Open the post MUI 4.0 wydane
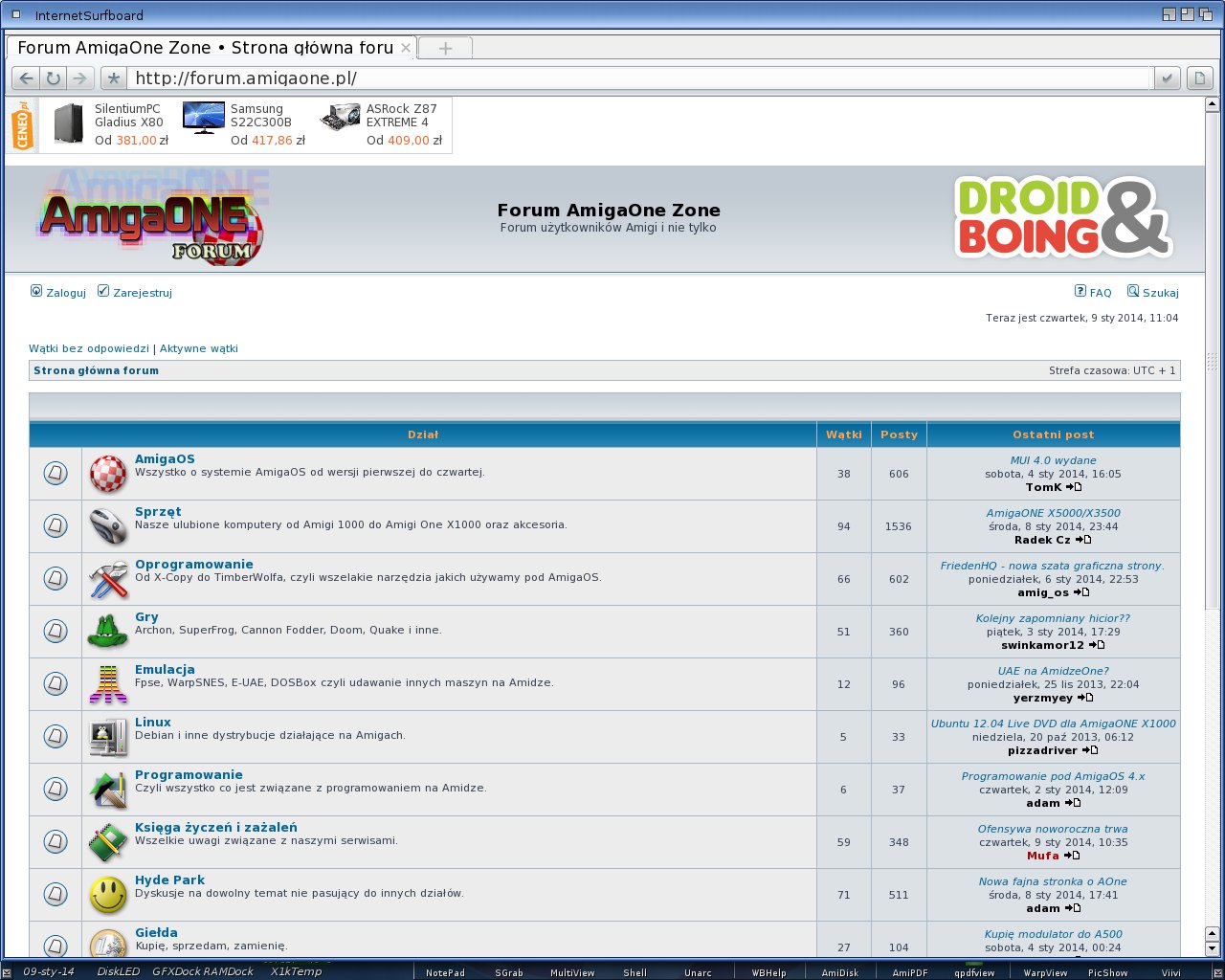This screenshot has height=980, width=1225. tap(1054, 460)
